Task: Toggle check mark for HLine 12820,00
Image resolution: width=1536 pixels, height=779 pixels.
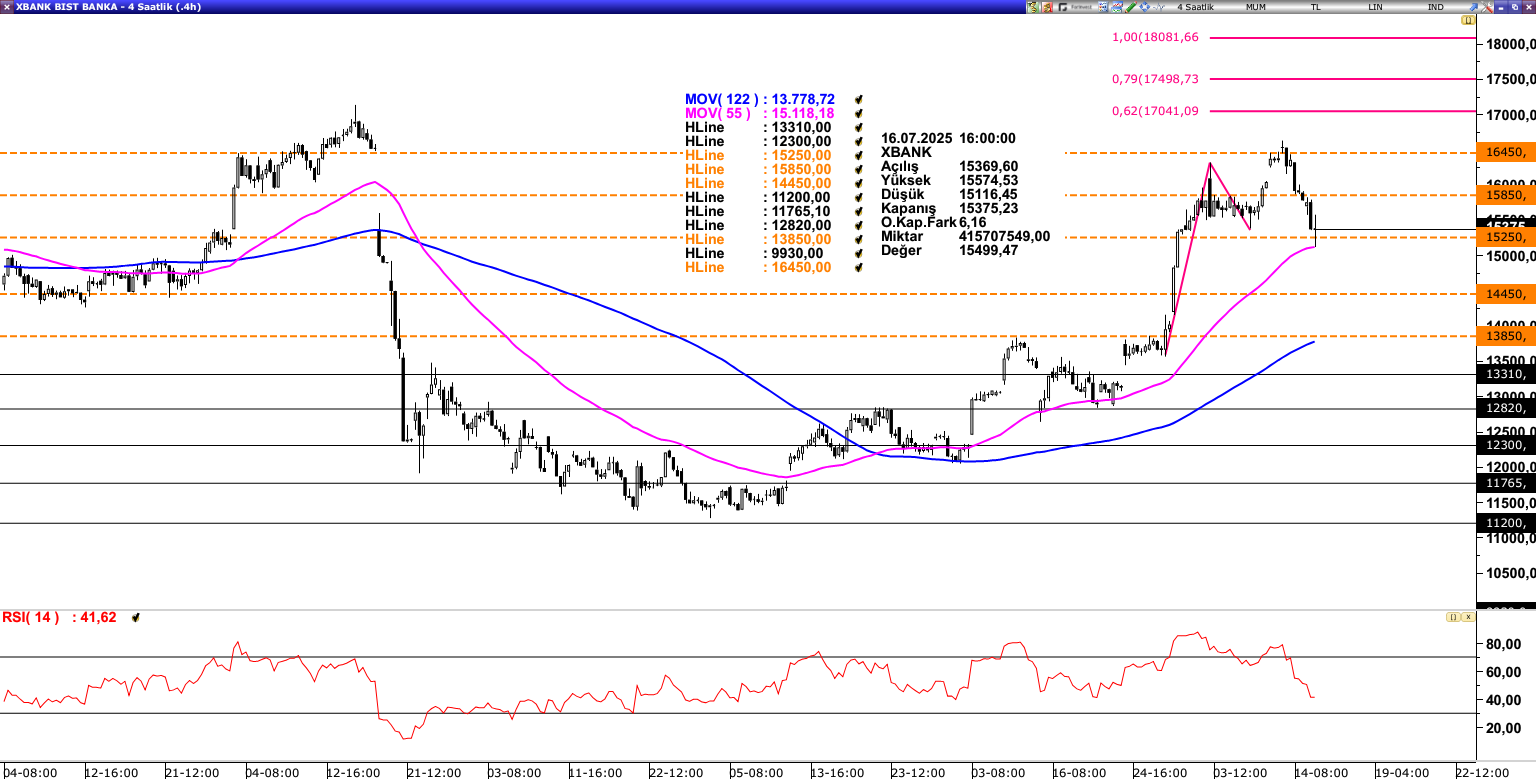Action: pos(858,225)
